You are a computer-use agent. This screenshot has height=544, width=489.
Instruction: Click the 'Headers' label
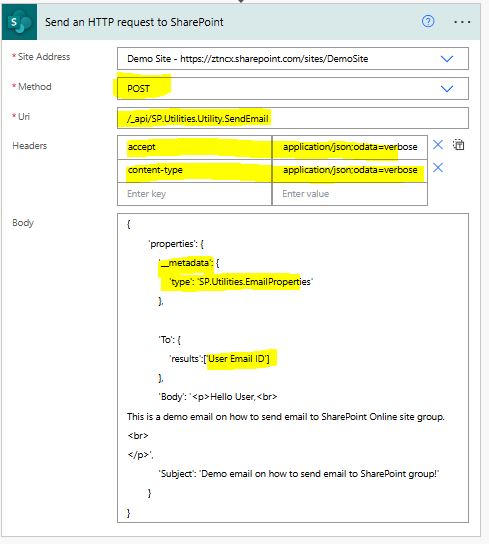coord(29,146)
